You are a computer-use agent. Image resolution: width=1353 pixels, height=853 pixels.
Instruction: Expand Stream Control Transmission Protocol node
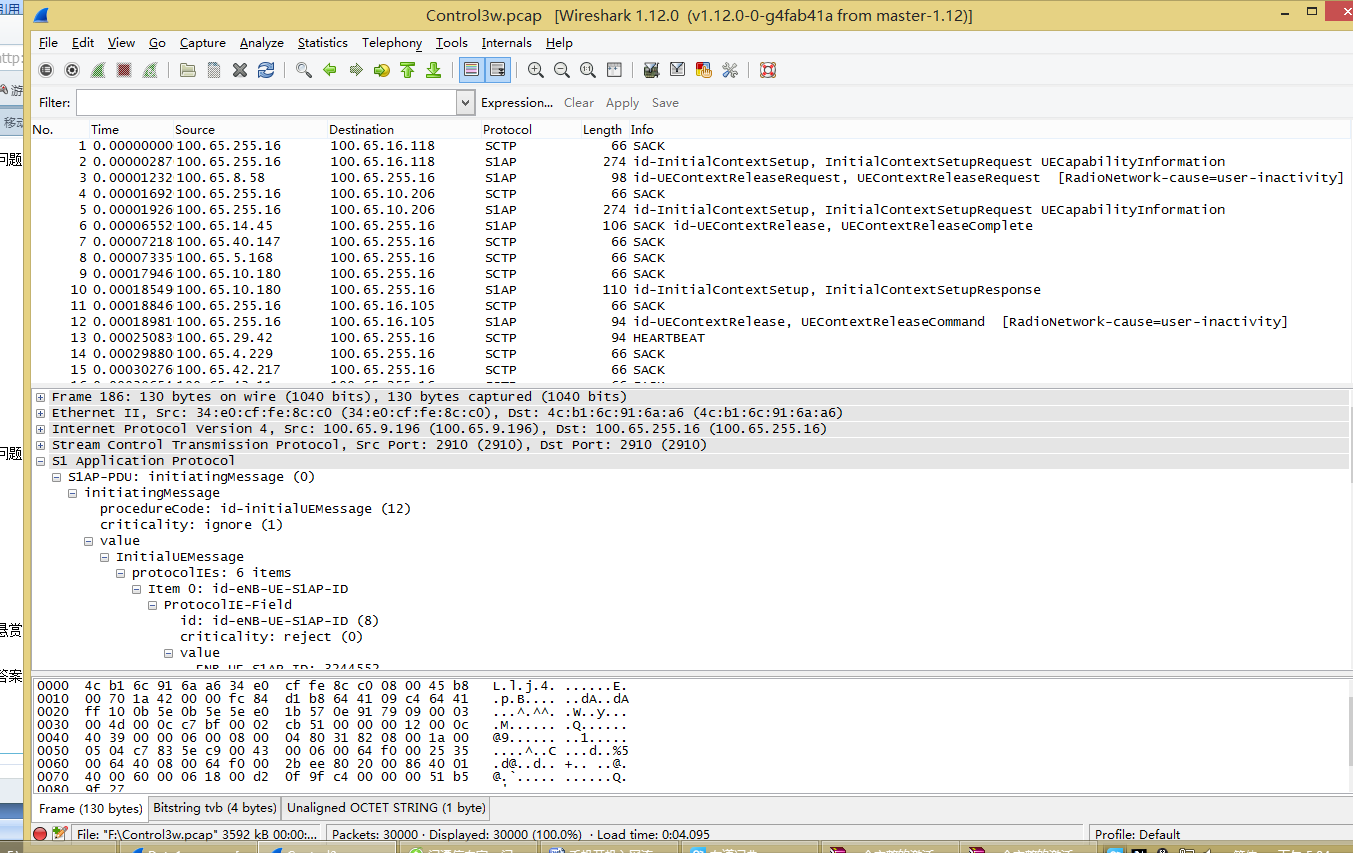tap(41, 445)
